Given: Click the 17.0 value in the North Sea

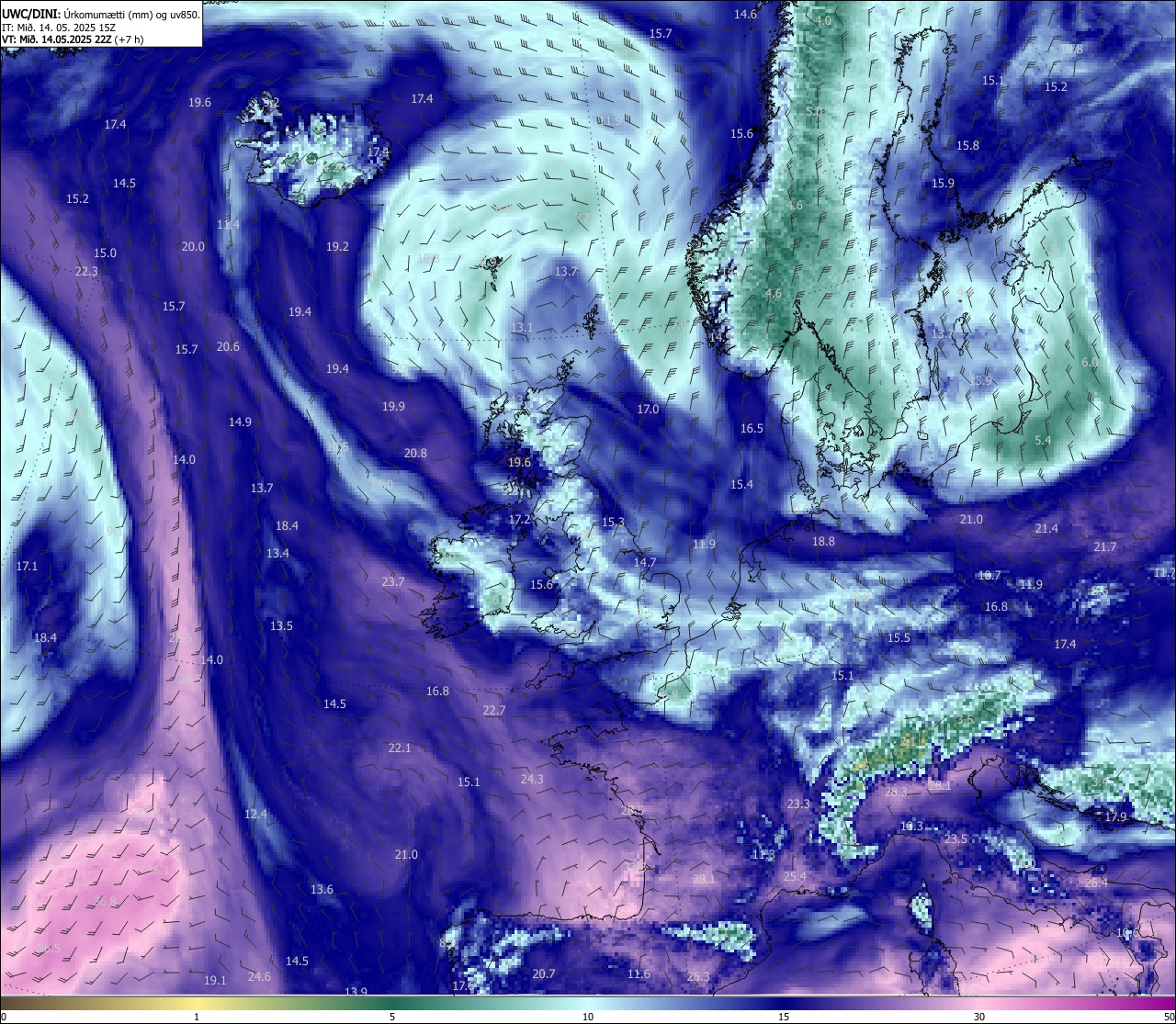Looking at the screenshot, I should pos(648,409).
